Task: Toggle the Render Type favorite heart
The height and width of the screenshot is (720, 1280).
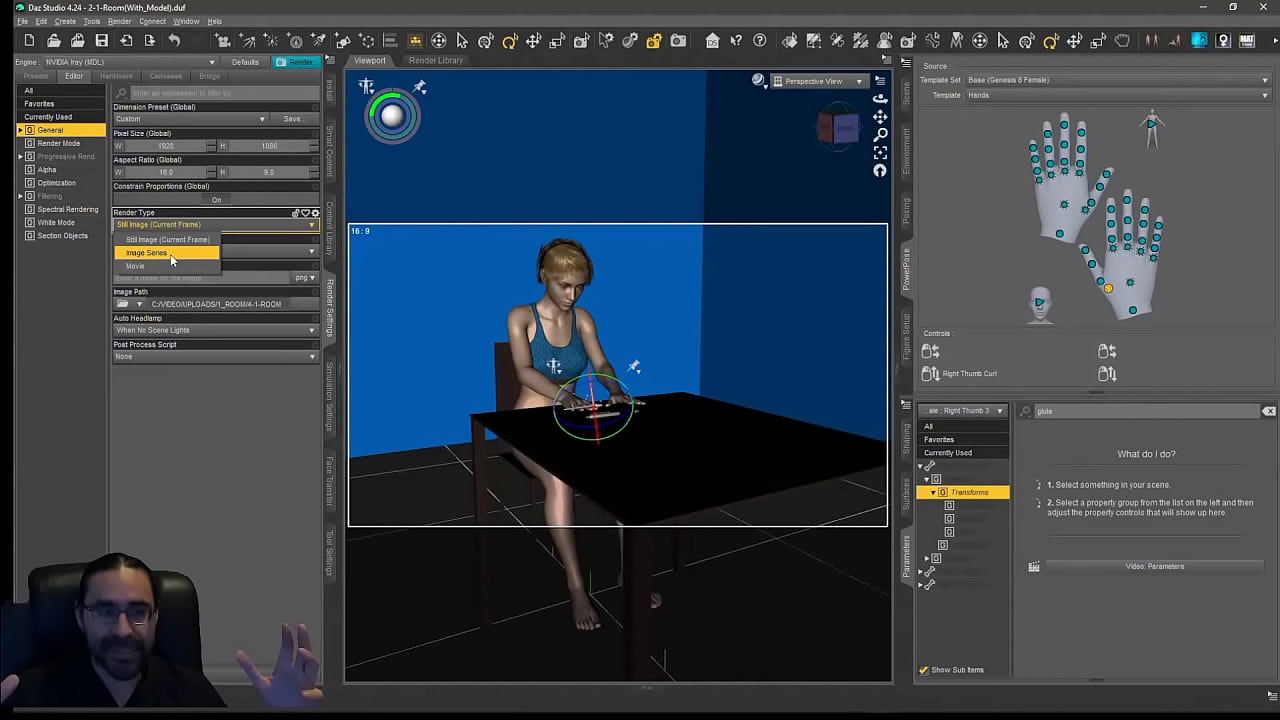Action: click(305, 213)
